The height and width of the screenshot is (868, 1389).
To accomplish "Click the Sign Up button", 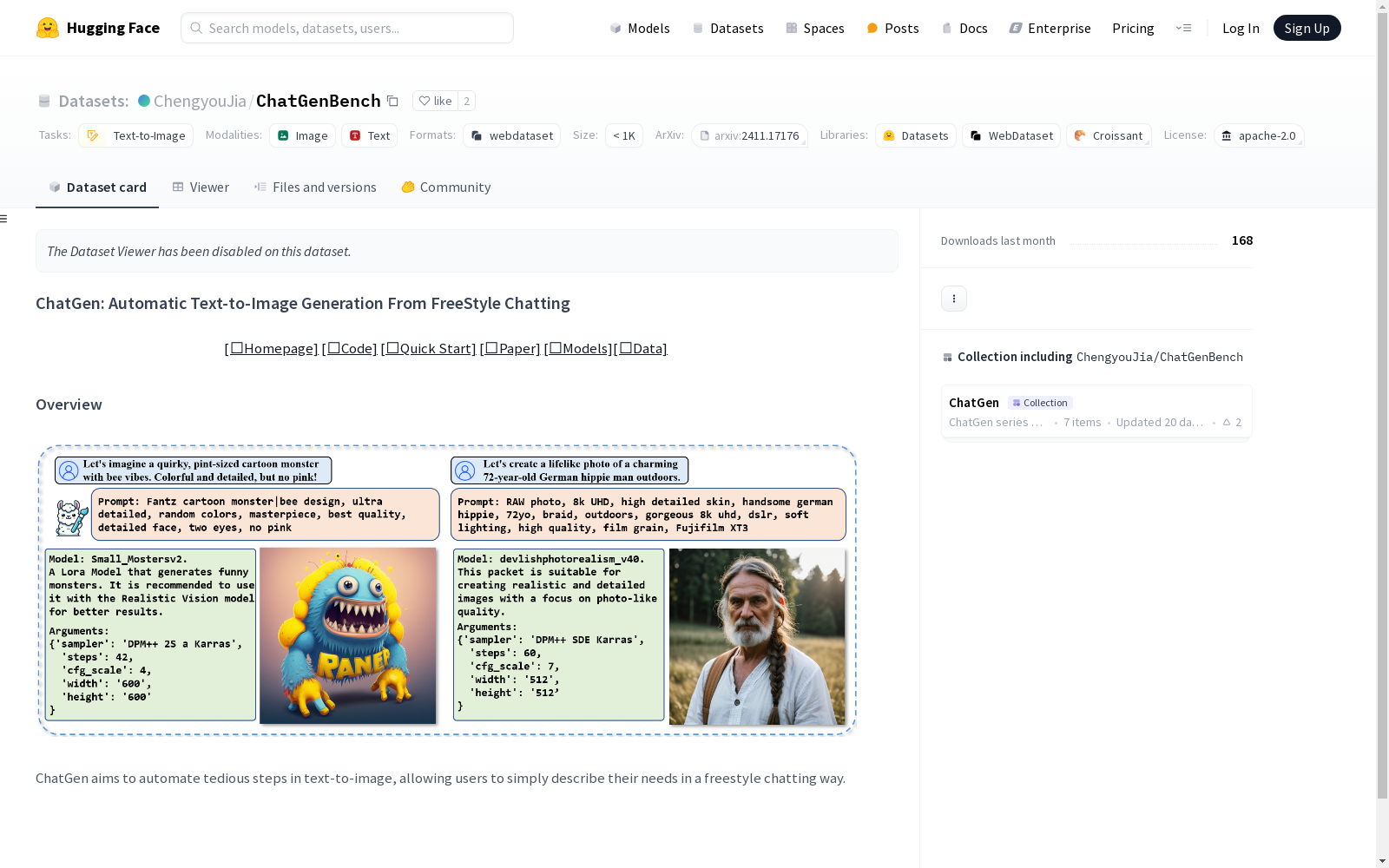I will pyautogui.click(x=1307, y=28).
